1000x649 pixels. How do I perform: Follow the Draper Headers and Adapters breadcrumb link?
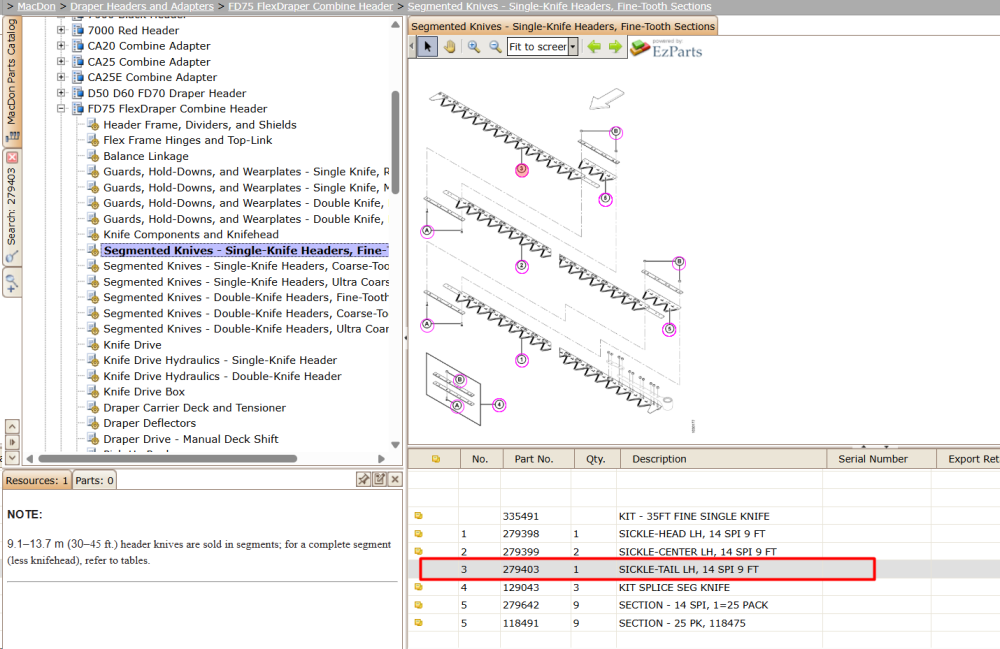pyautogui.click(x=142, y=6)
